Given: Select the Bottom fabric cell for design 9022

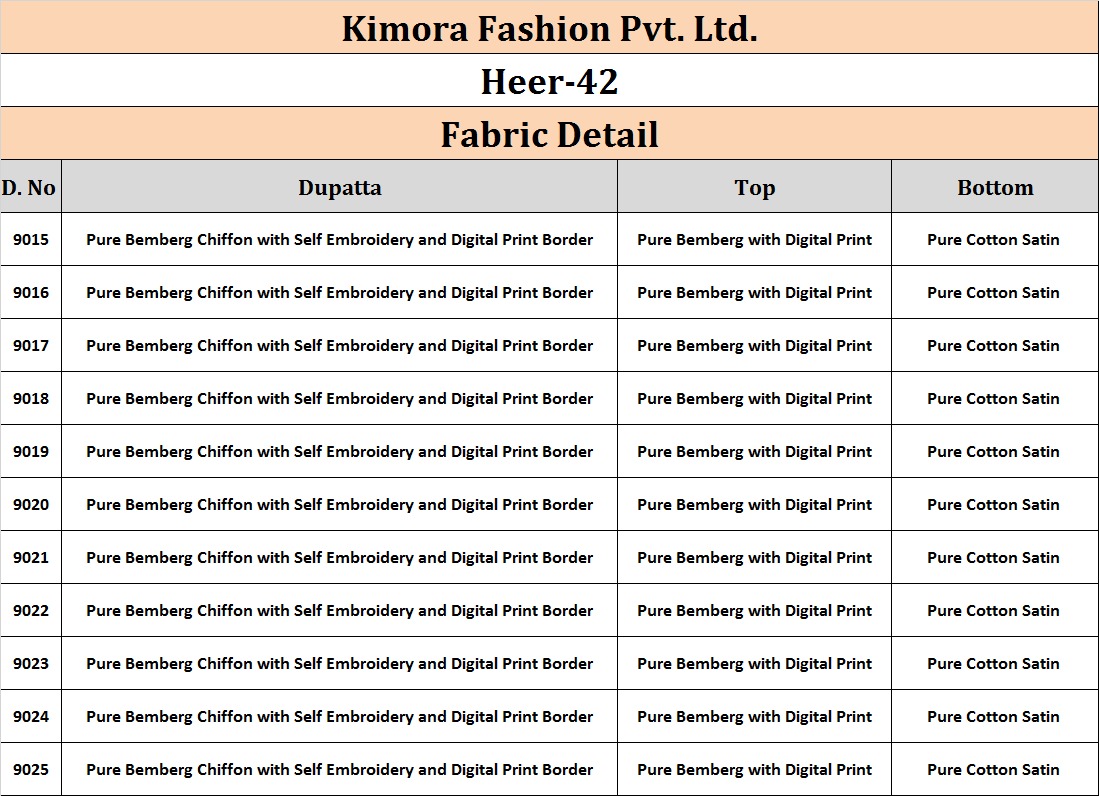Looking at the screenshot, I should click(993, 611).
